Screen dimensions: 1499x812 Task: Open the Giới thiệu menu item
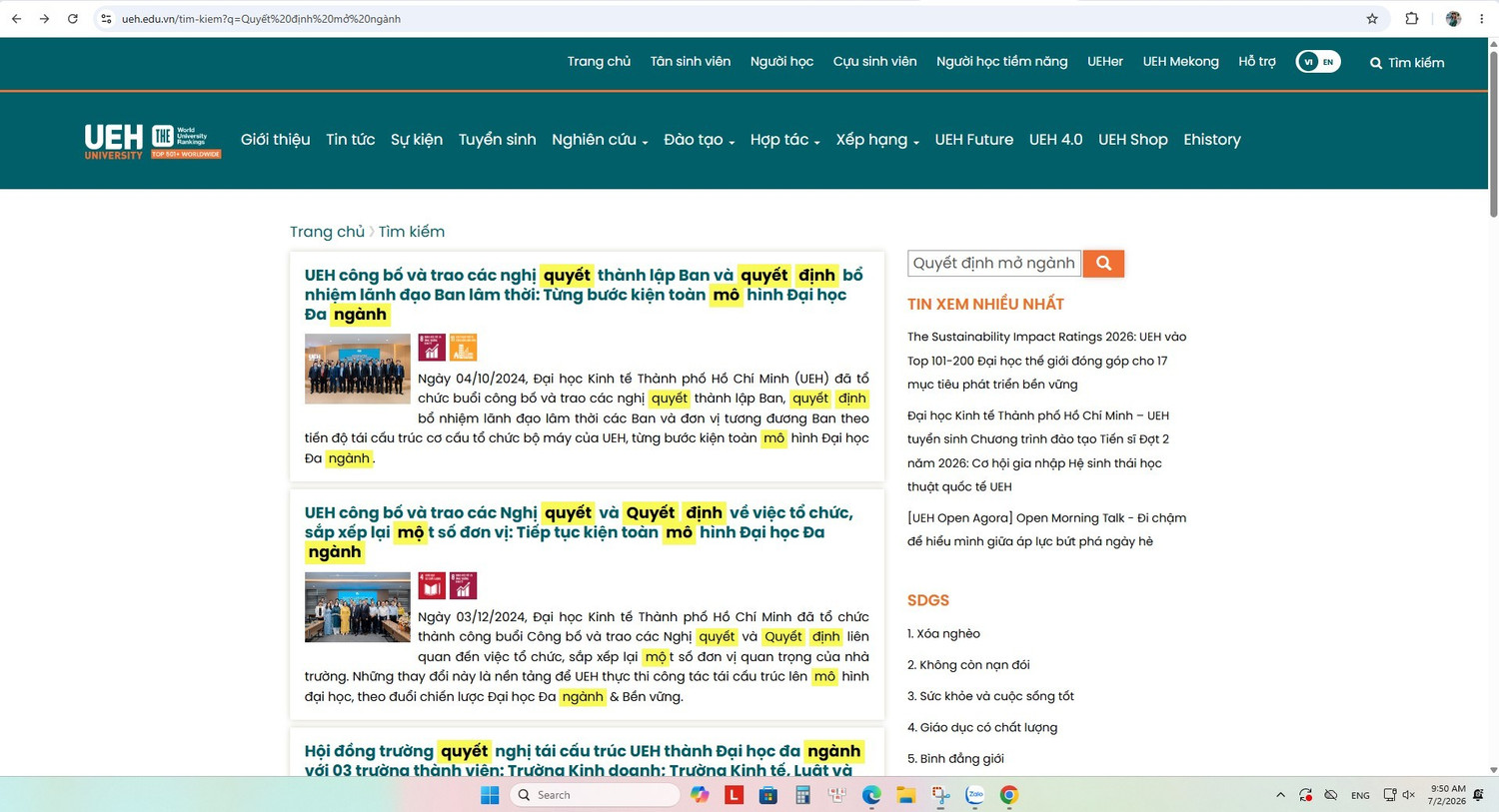[275, 140]
